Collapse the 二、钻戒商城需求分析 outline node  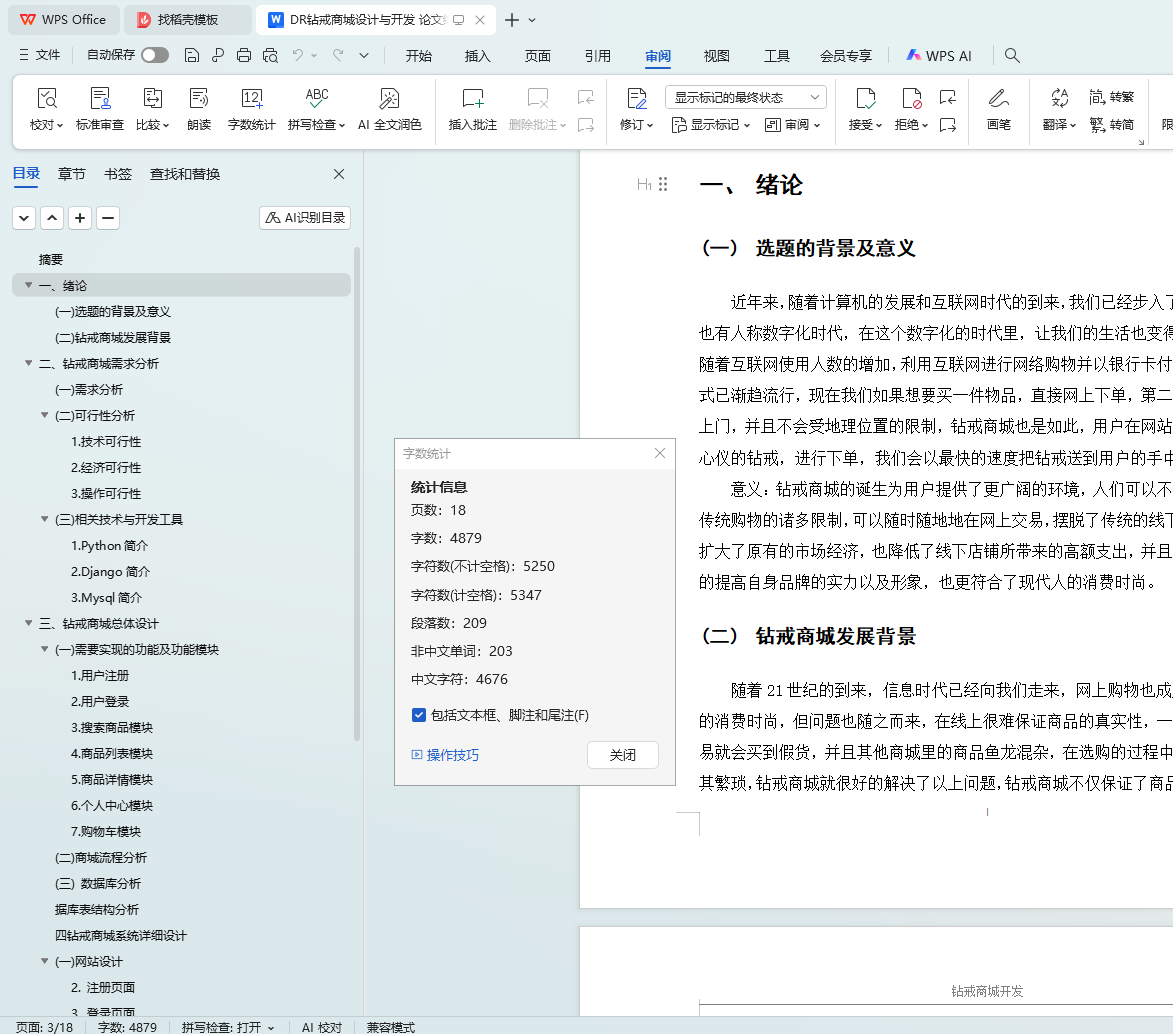click(29, 364)
